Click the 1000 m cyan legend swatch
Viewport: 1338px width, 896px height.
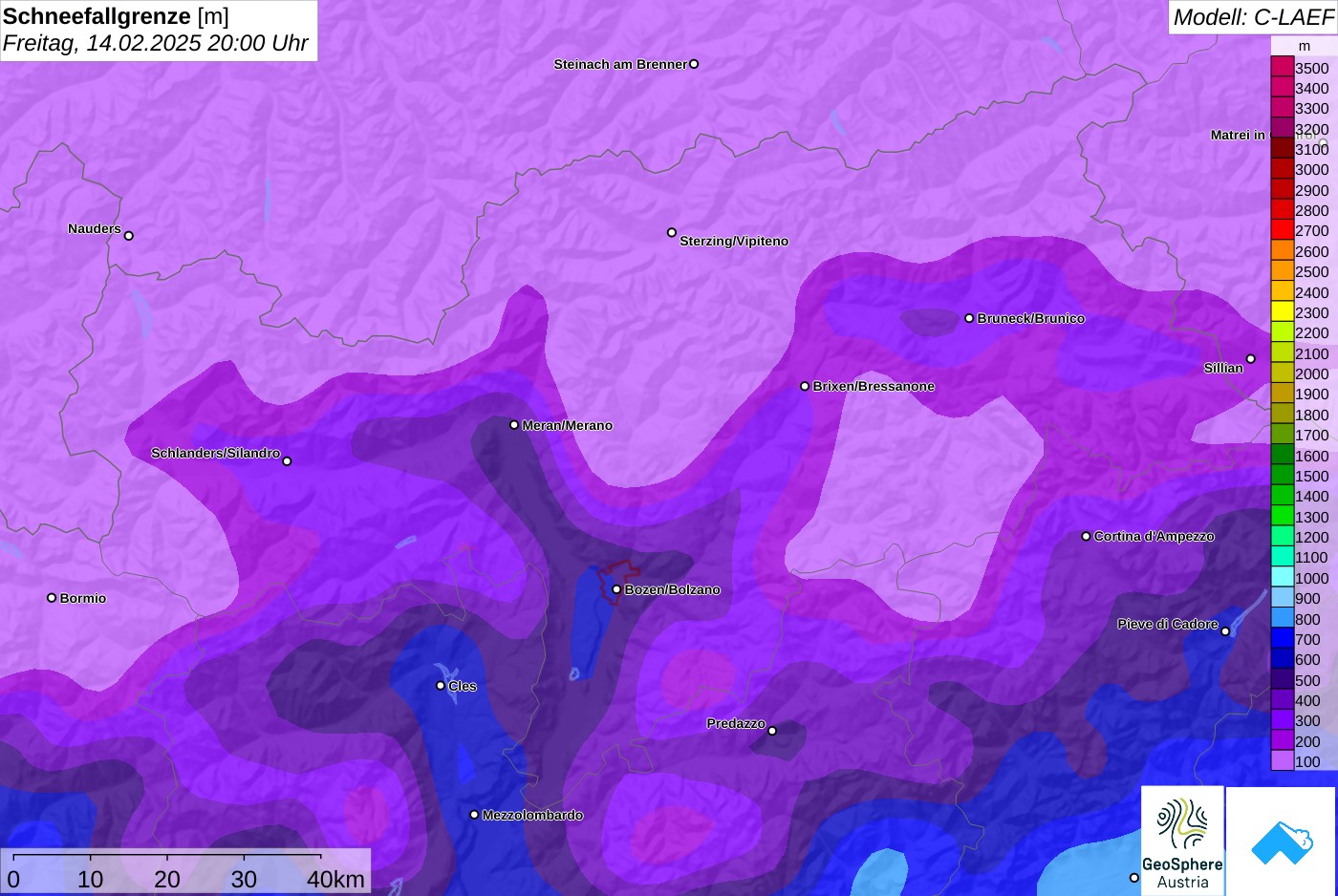click(x=1282, y=578)
